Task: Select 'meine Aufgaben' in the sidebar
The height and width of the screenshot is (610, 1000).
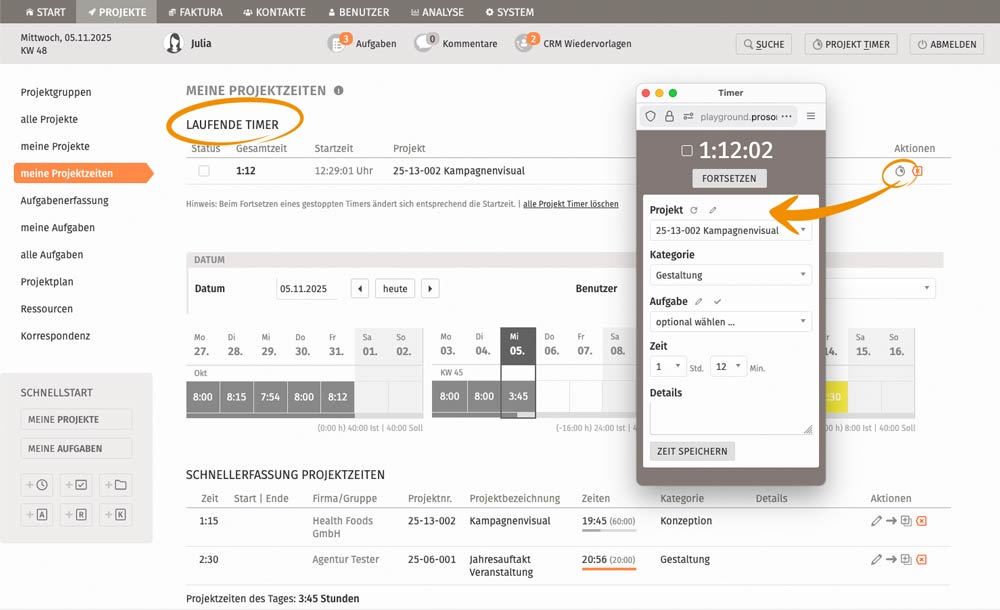Action: (58, 228)
